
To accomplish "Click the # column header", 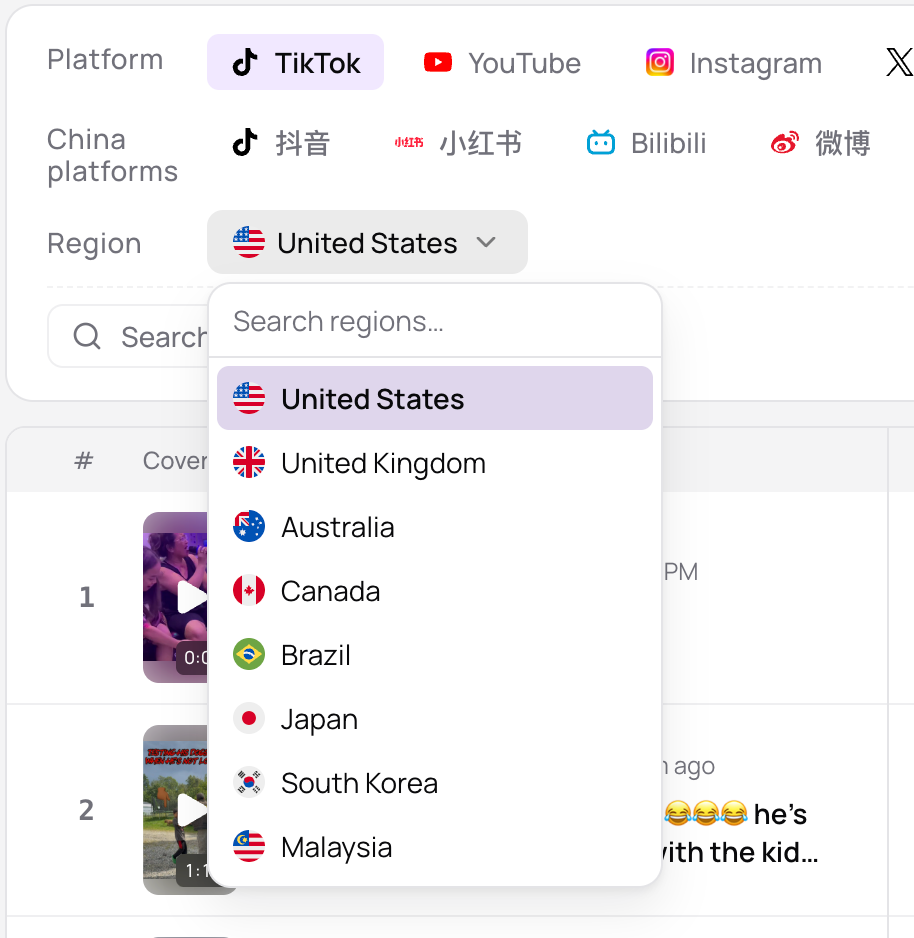I will tap(84, 461).
